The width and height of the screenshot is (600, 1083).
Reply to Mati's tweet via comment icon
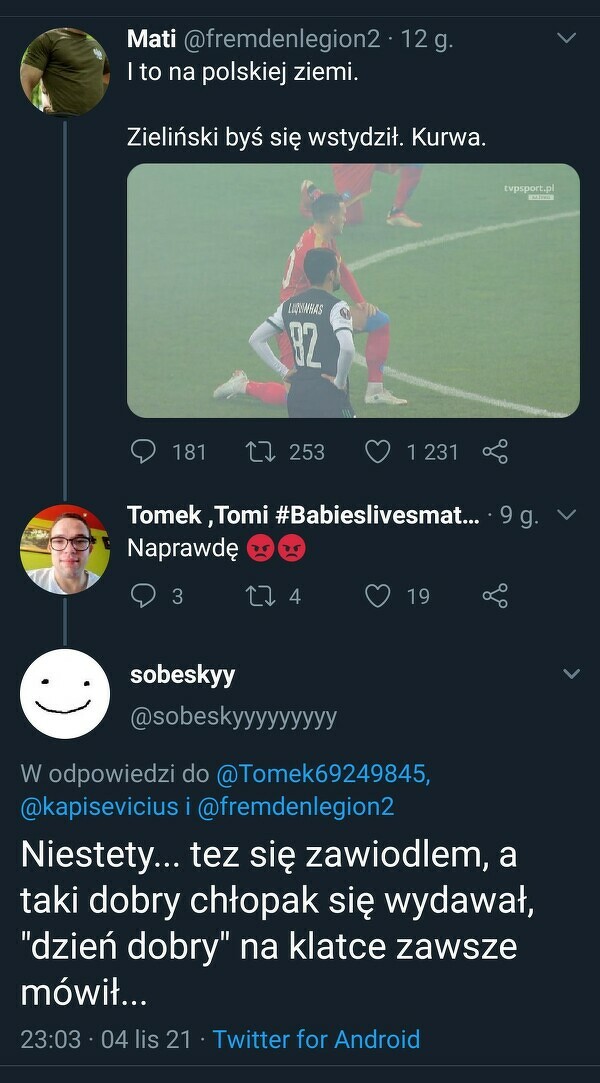[144, 452]
